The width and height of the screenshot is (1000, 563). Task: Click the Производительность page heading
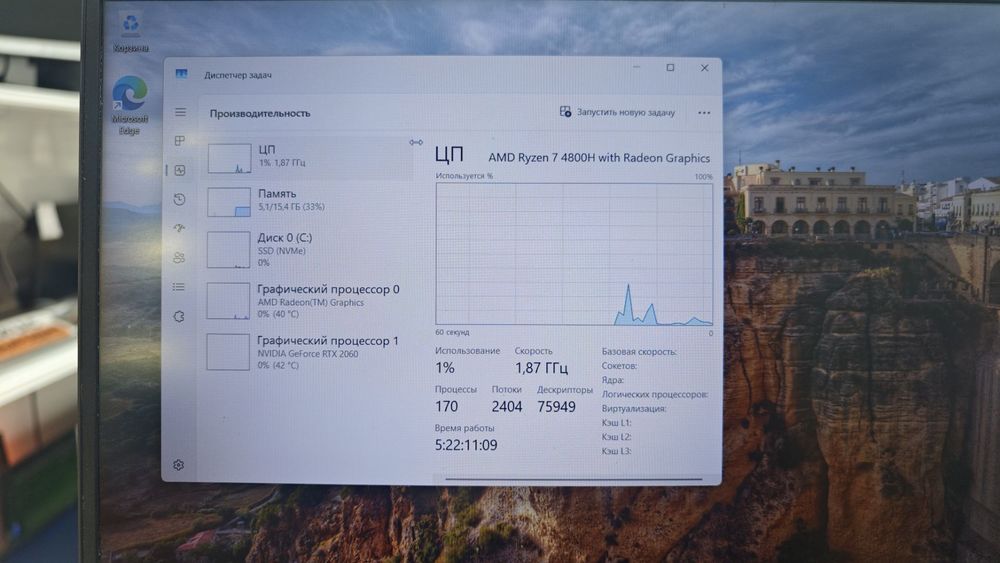coord(260,113)
